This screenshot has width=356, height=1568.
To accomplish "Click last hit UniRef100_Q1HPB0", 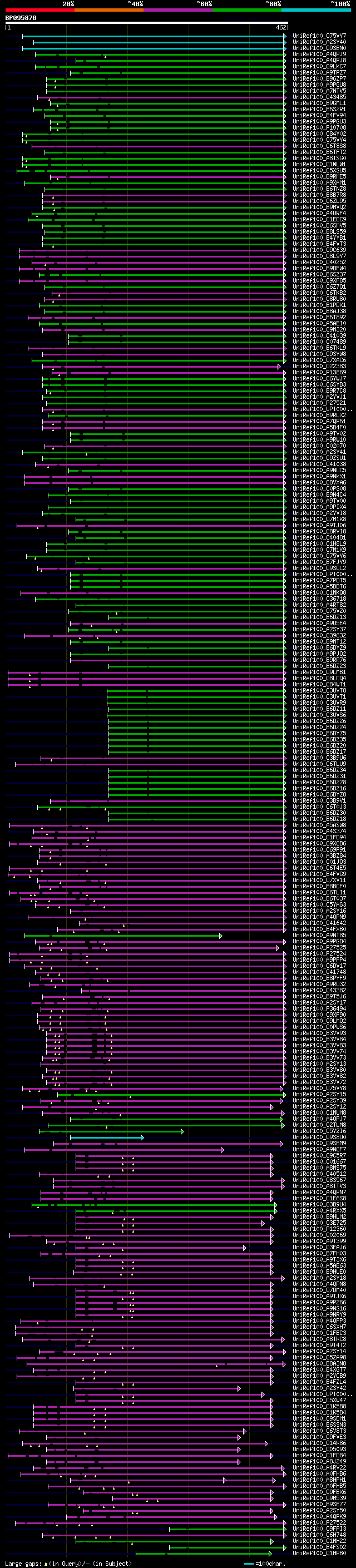I will tap(319, 1554).
